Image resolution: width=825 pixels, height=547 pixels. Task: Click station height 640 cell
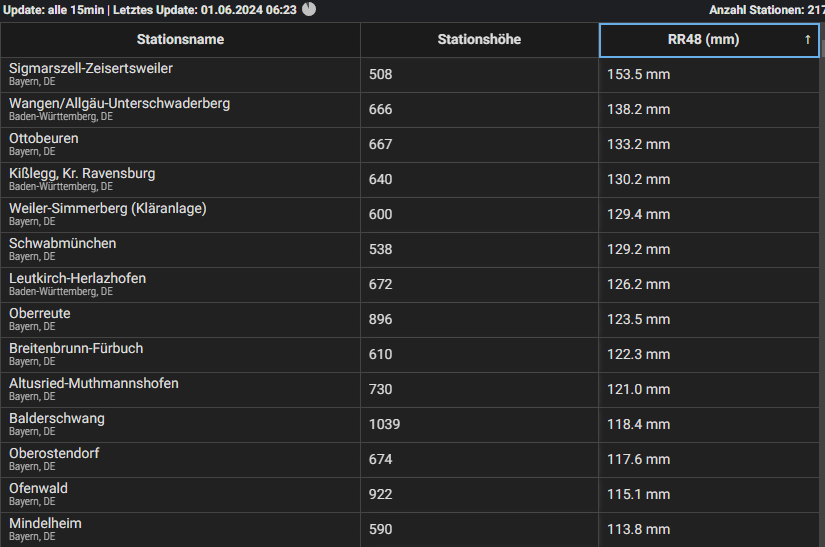479,179
